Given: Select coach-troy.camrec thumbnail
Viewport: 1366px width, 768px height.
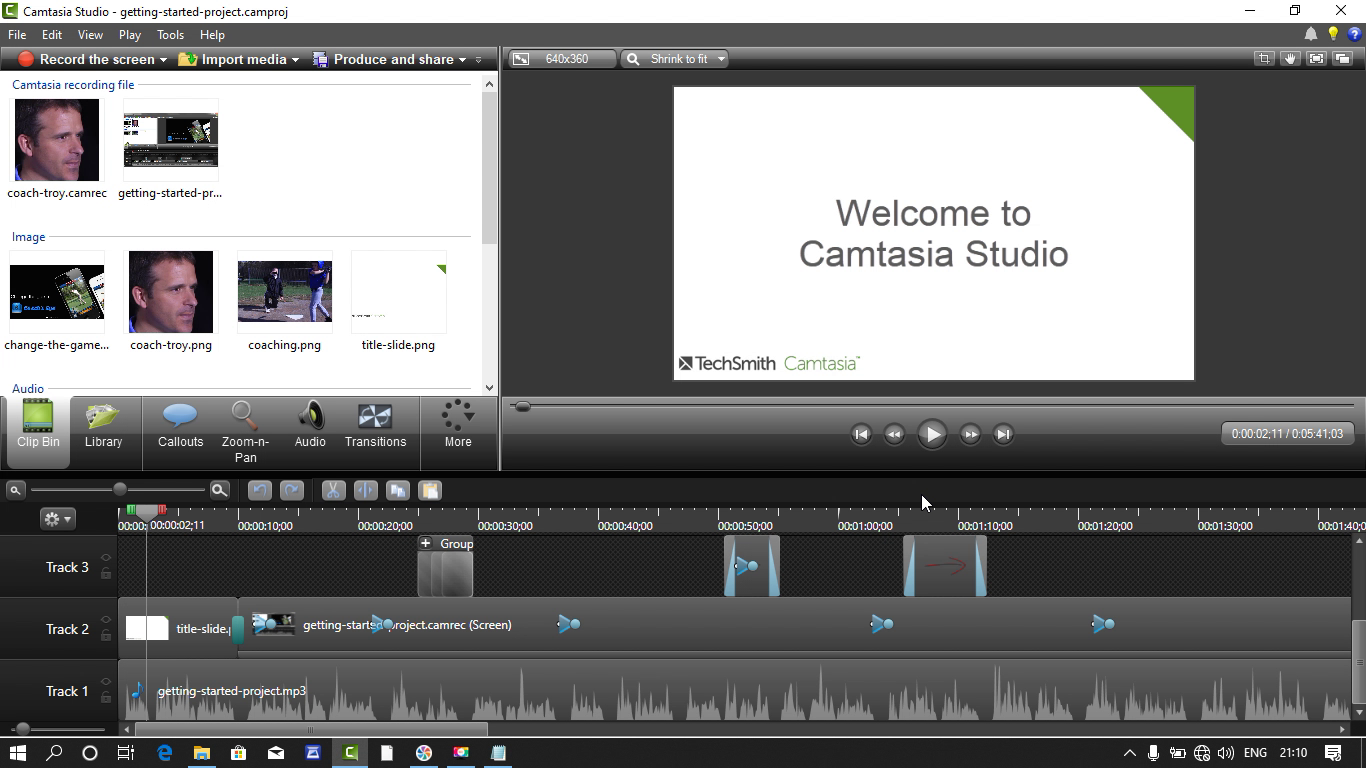Looking at the screenshot, I should click(57, 140).
